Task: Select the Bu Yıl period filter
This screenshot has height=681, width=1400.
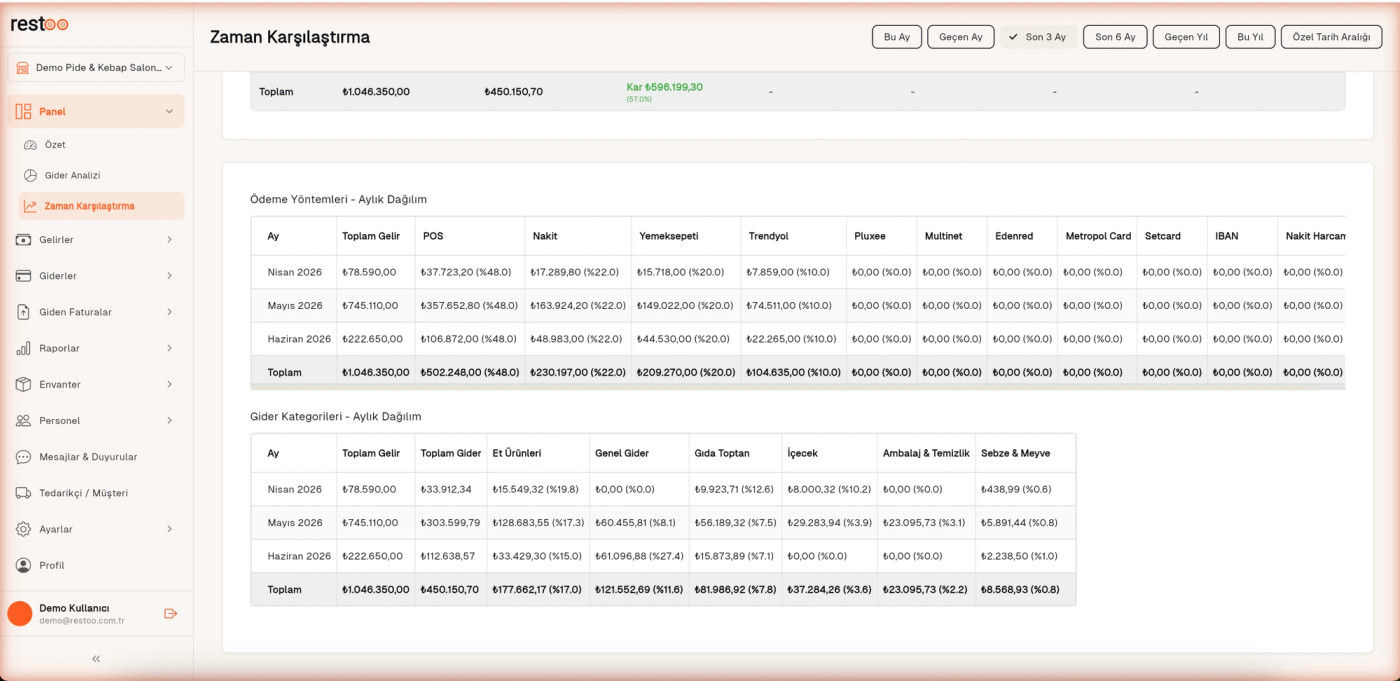Action: tap(1250, 37)
